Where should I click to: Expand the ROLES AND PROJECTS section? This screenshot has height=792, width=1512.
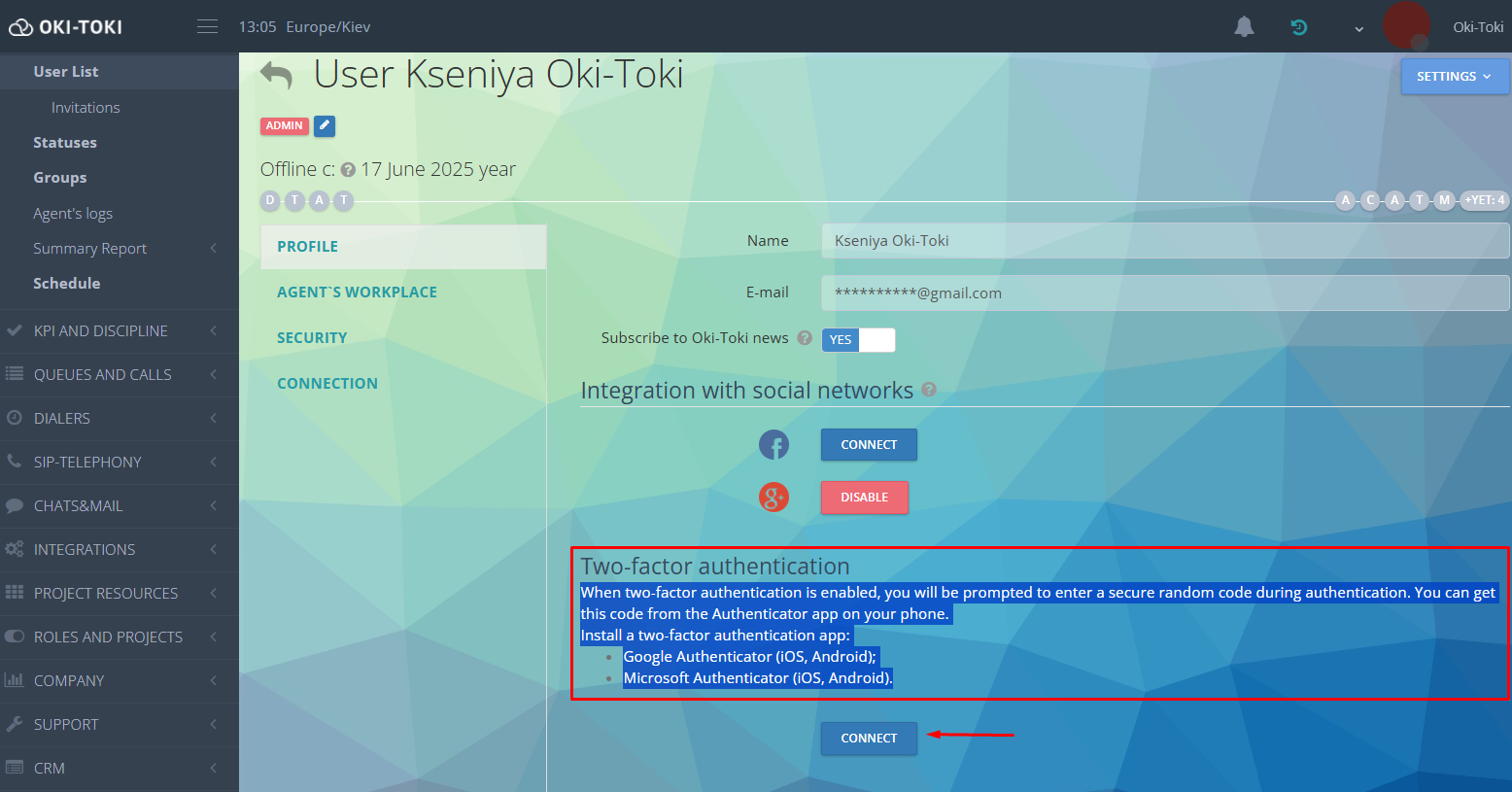pos(214,637)
